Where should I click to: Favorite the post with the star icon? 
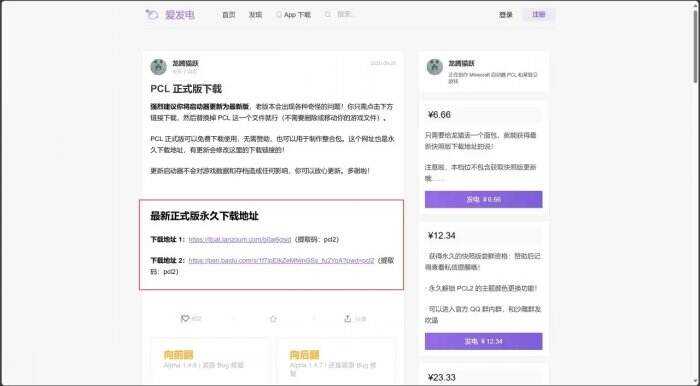point(273,319)
